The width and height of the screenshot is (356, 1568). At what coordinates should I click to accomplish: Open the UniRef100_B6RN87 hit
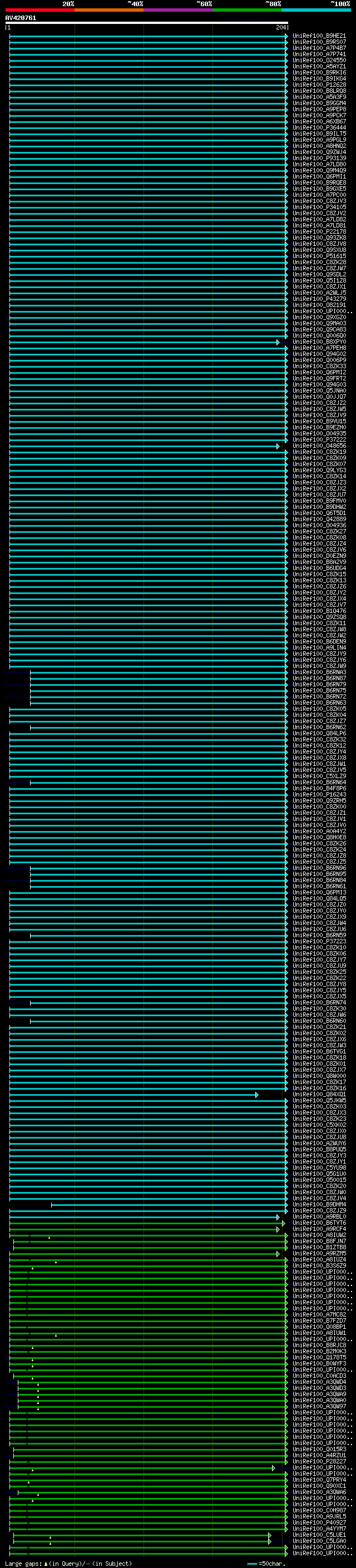319,679
